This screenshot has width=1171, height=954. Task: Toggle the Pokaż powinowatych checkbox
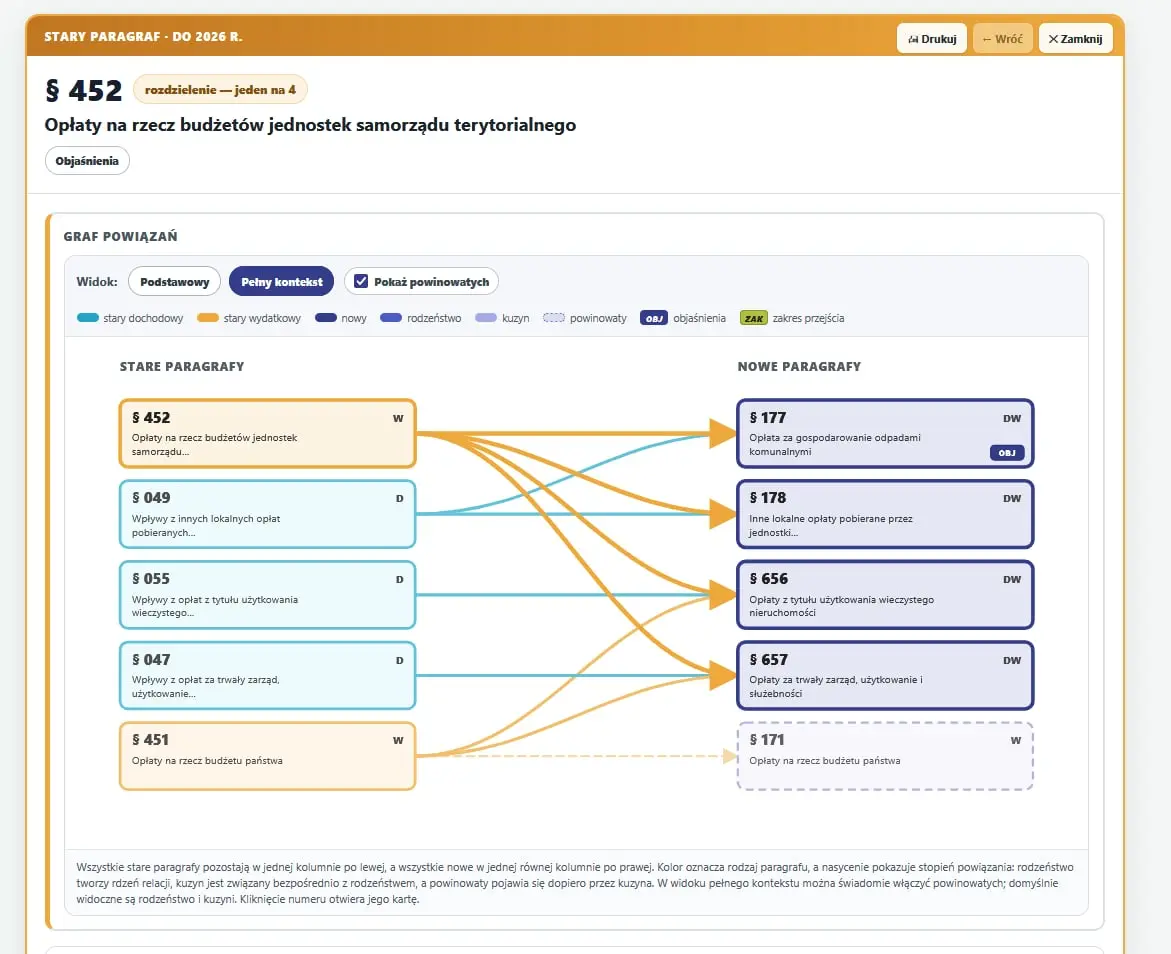click(361, 281)
